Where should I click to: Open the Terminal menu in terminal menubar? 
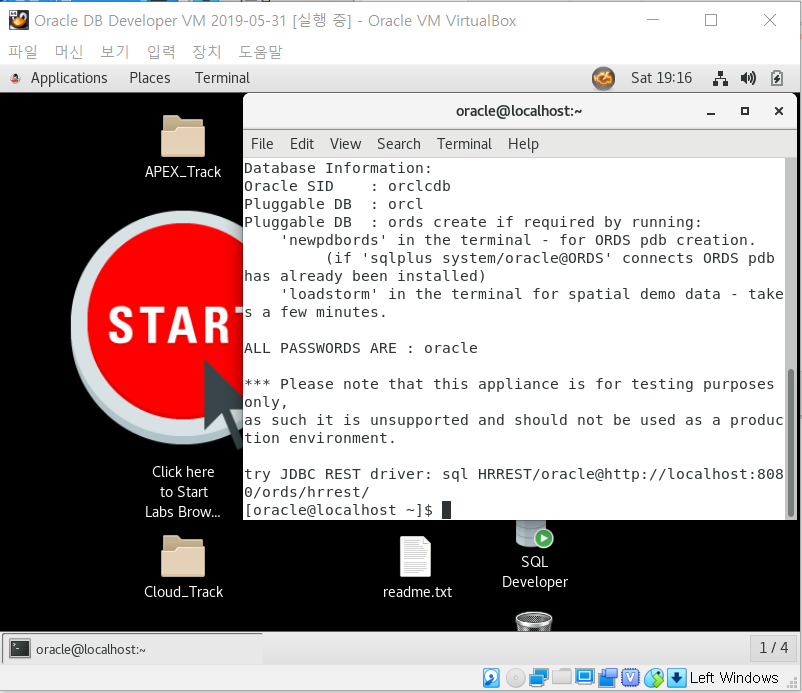(x=464, y=144)
